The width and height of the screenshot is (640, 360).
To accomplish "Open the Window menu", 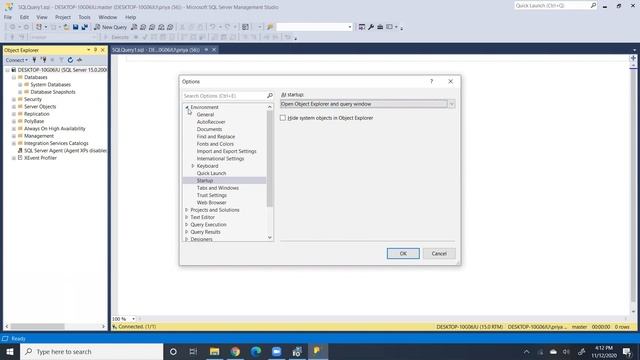I will point(108,17).
